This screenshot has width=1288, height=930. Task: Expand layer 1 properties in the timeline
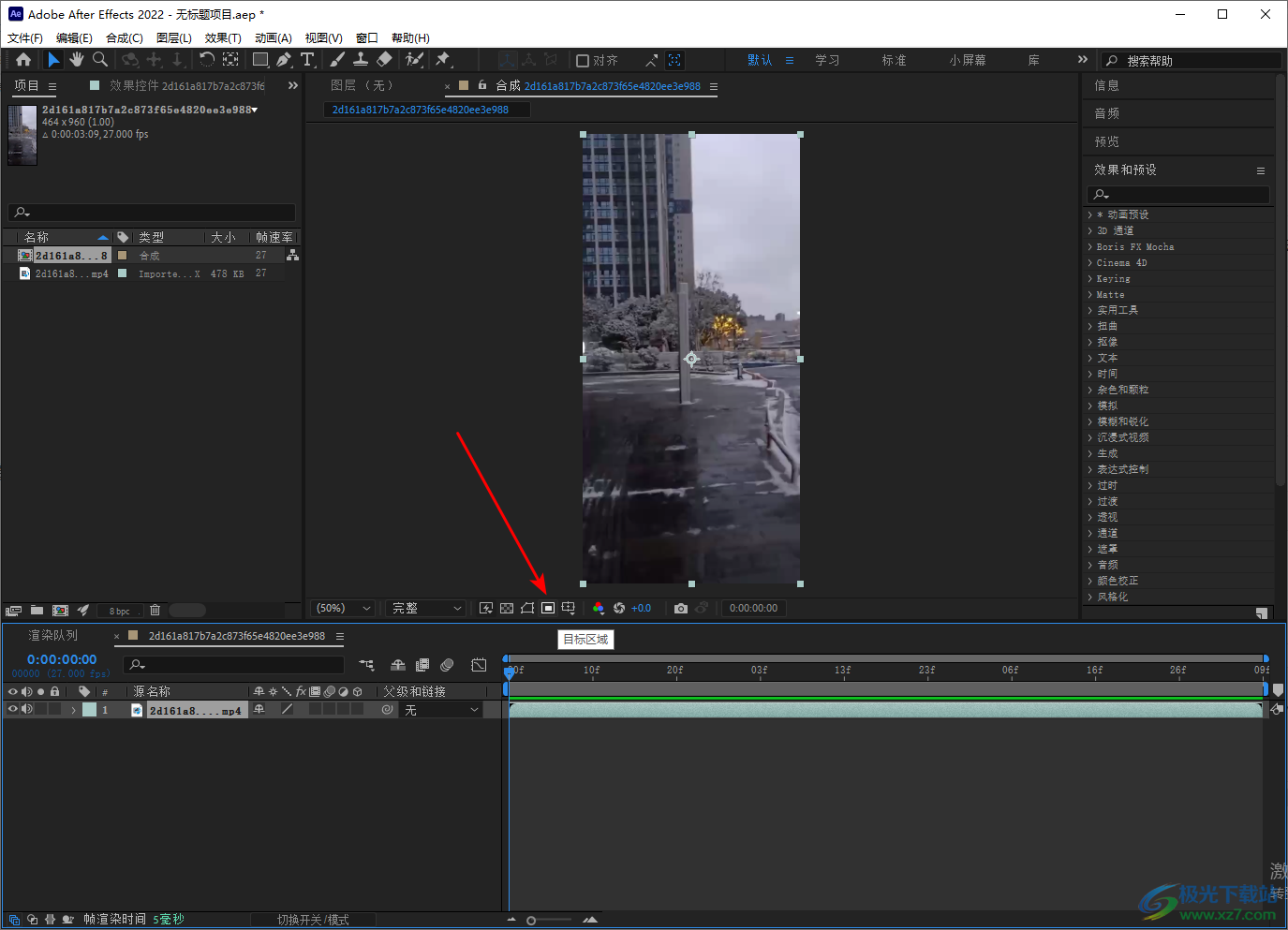point(73,710)
